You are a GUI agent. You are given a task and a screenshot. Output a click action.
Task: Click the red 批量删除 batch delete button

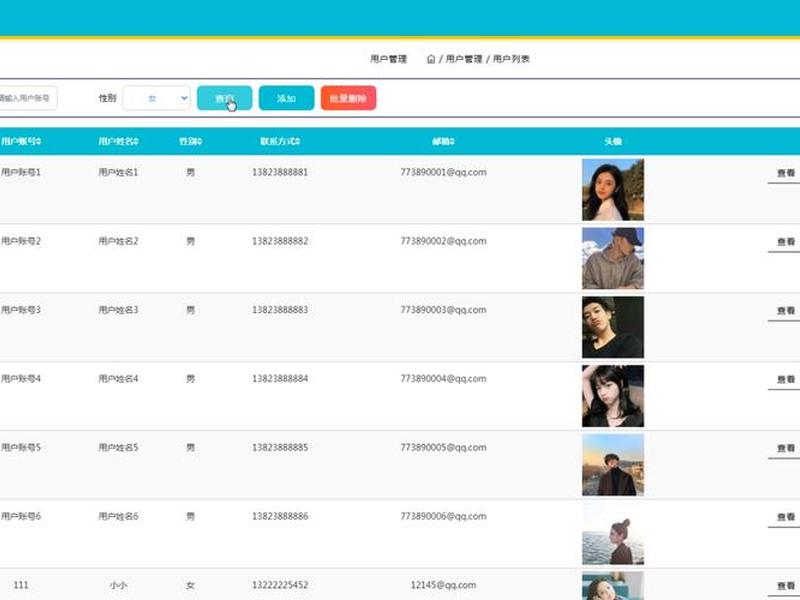[x=348, y=98]
